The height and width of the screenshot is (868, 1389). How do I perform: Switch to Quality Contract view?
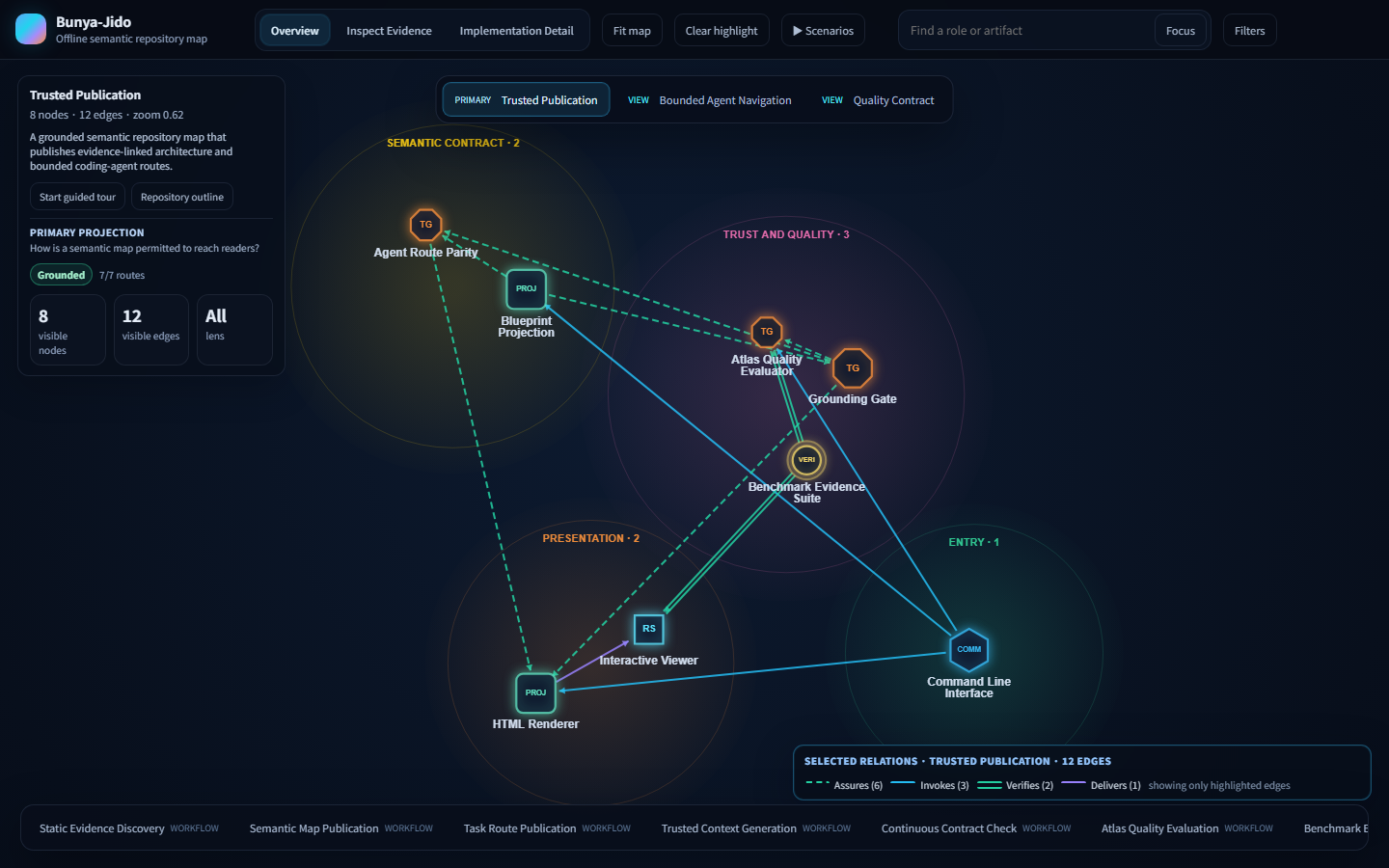pyautogui.click(x=878, y=100)
